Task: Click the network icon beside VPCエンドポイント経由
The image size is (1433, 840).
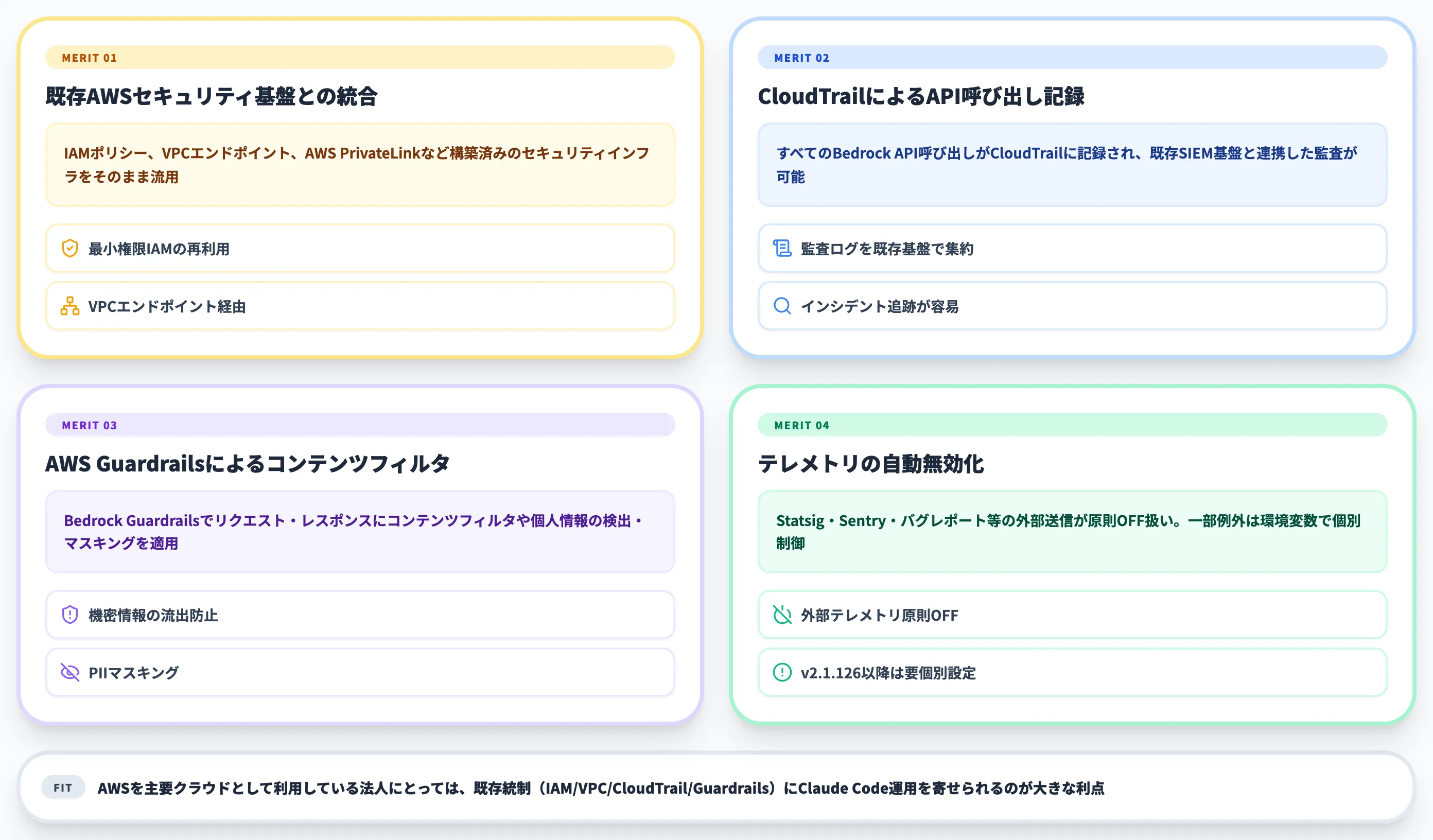Action: tap(70, 306)
